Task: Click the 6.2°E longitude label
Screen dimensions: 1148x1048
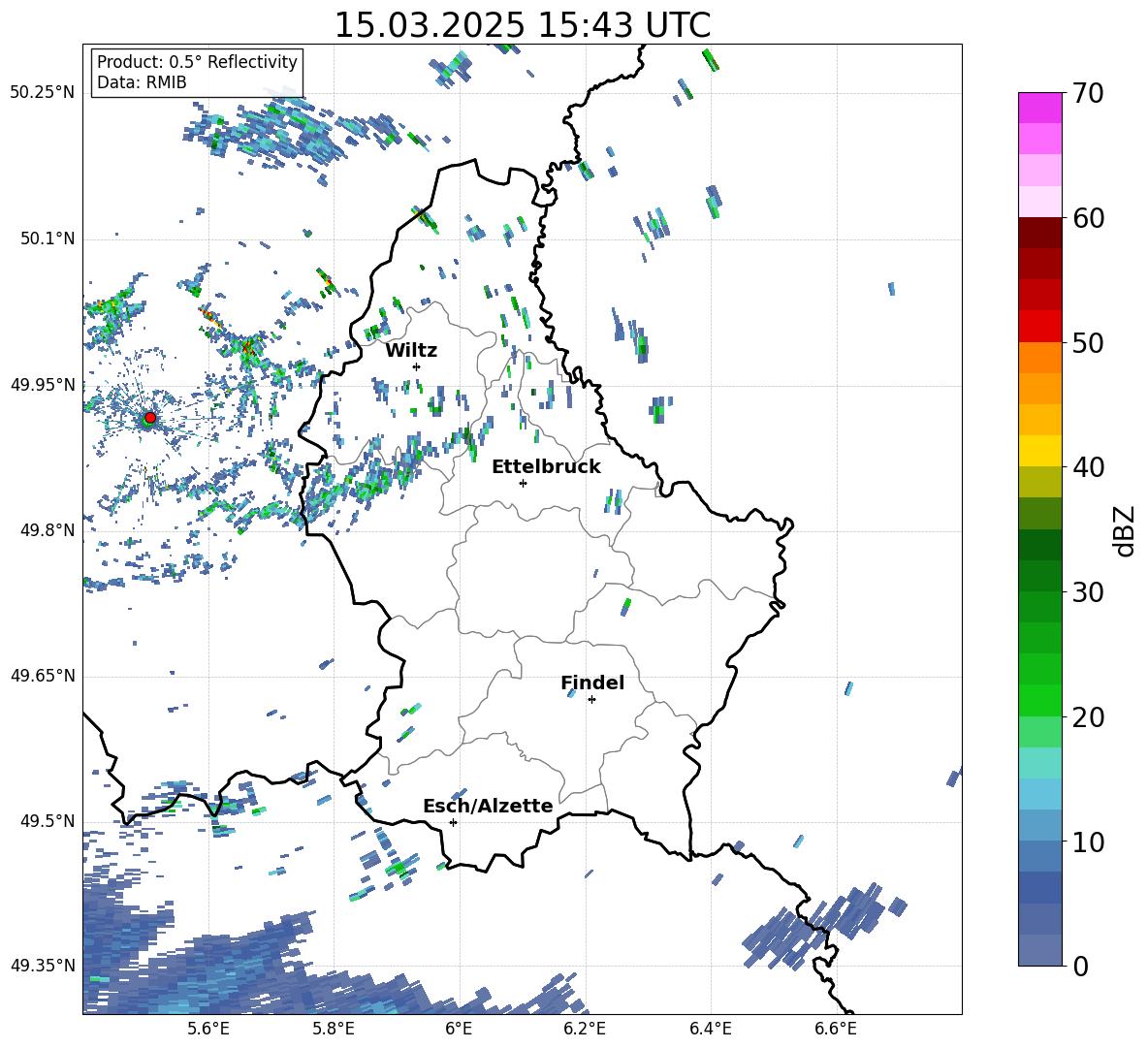Action: click(x=585, y=1029)
